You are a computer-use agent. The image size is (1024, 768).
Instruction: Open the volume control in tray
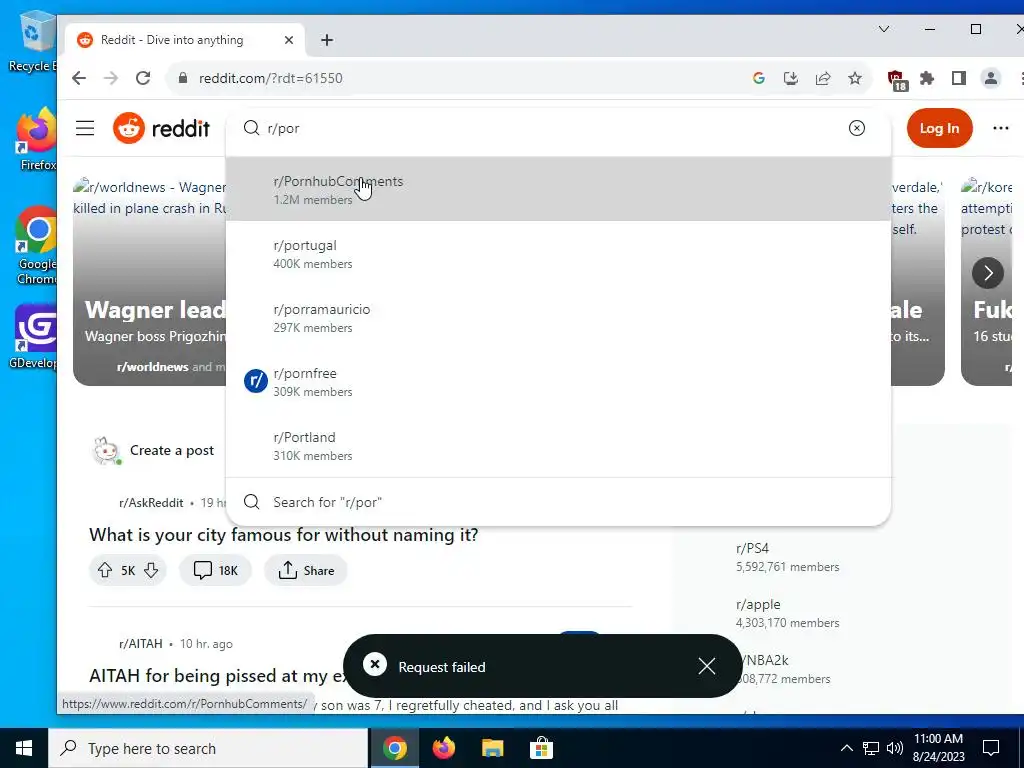895,748
